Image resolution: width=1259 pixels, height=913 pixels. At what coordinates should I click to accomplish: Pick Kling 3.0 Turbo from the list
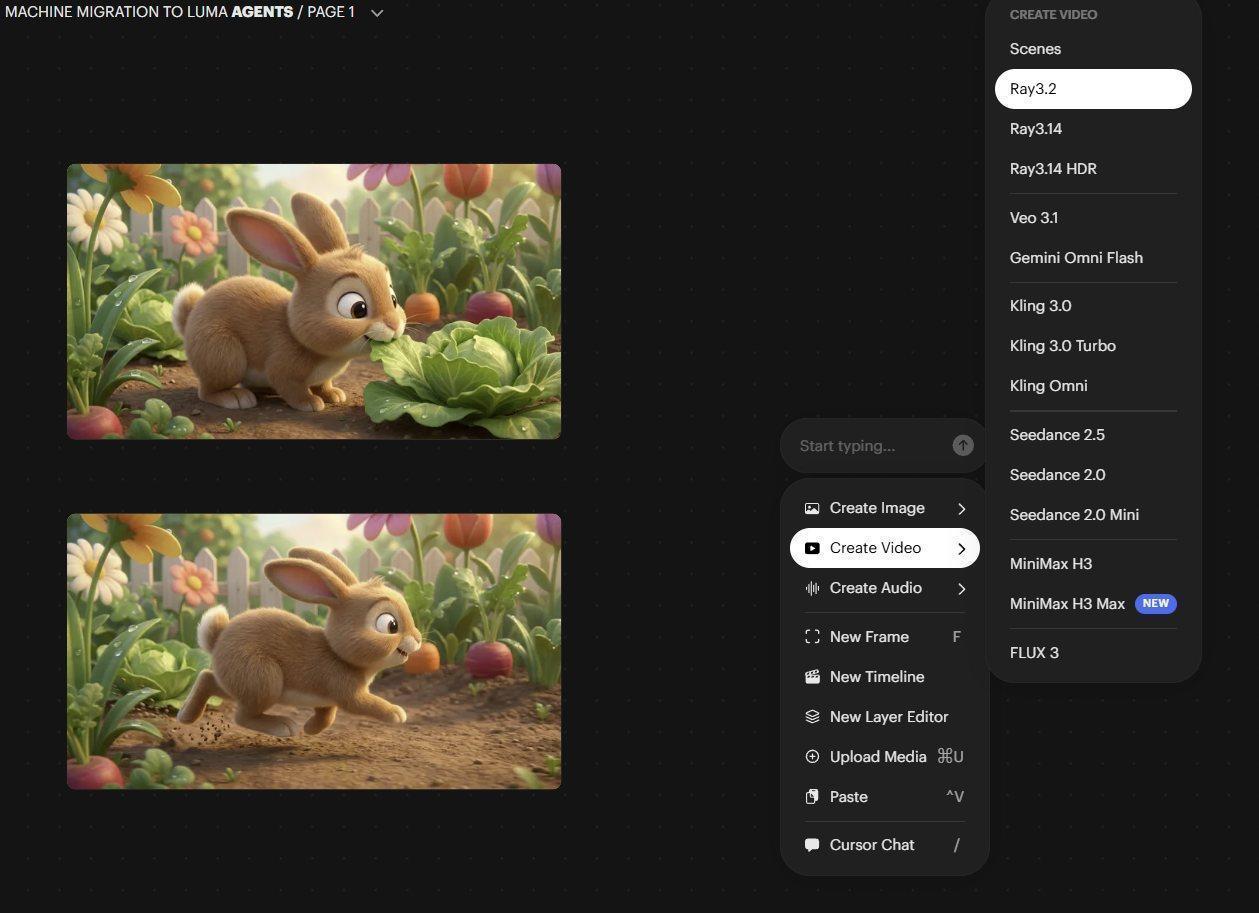pyautogui.click(x=1093, y=346)
